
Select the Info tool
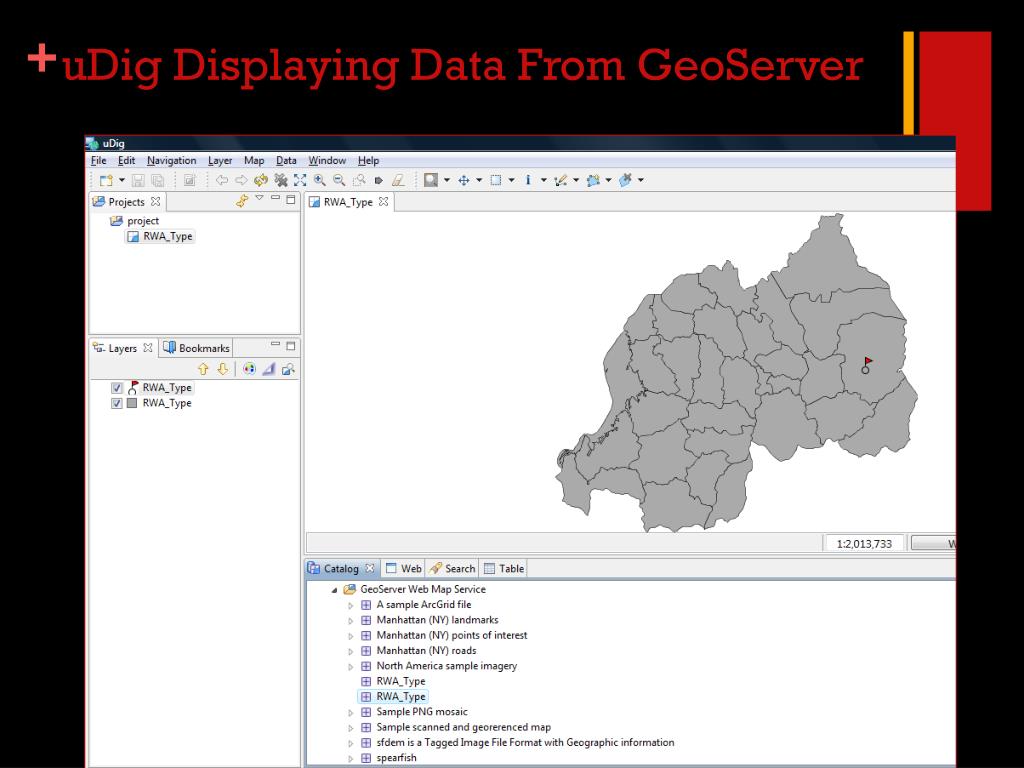tap(528, 180)
